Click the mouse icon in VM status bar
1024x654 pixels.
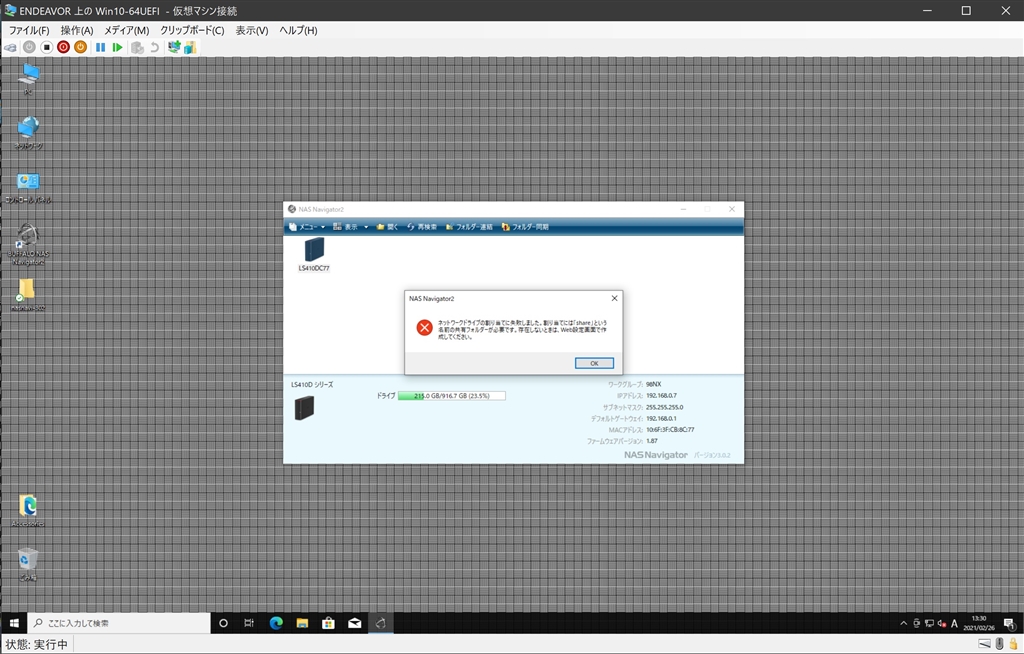pyautogui.click(x=999, y=644)
